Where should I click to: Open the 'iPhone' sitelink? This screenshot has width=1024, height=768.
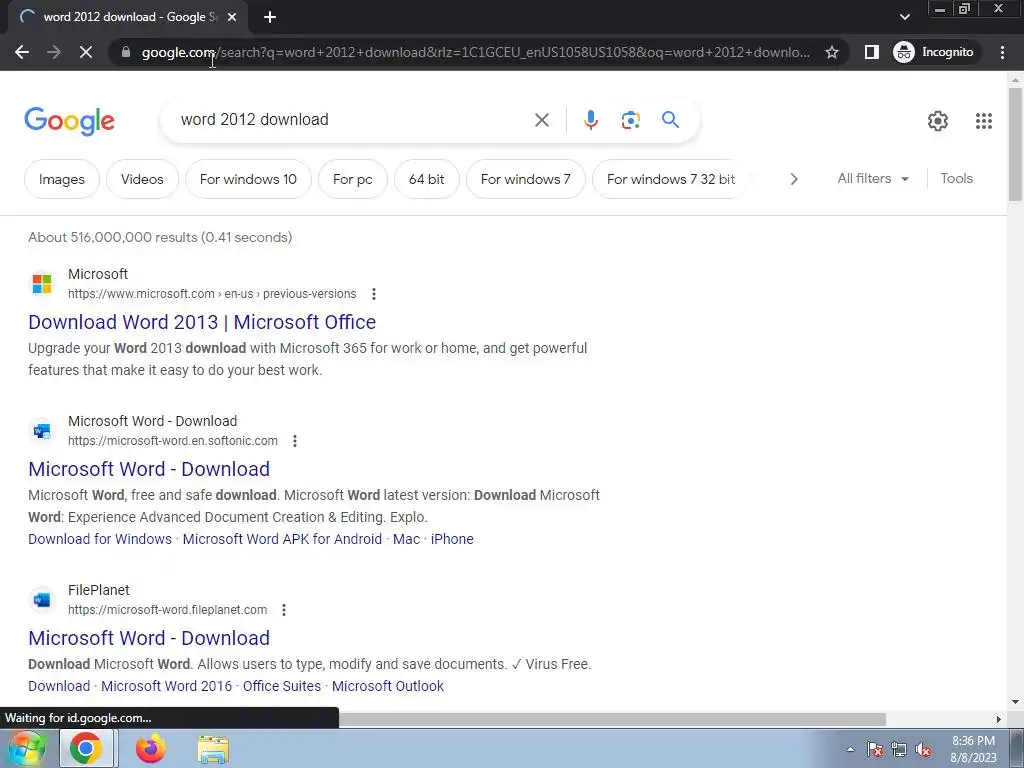452,539
